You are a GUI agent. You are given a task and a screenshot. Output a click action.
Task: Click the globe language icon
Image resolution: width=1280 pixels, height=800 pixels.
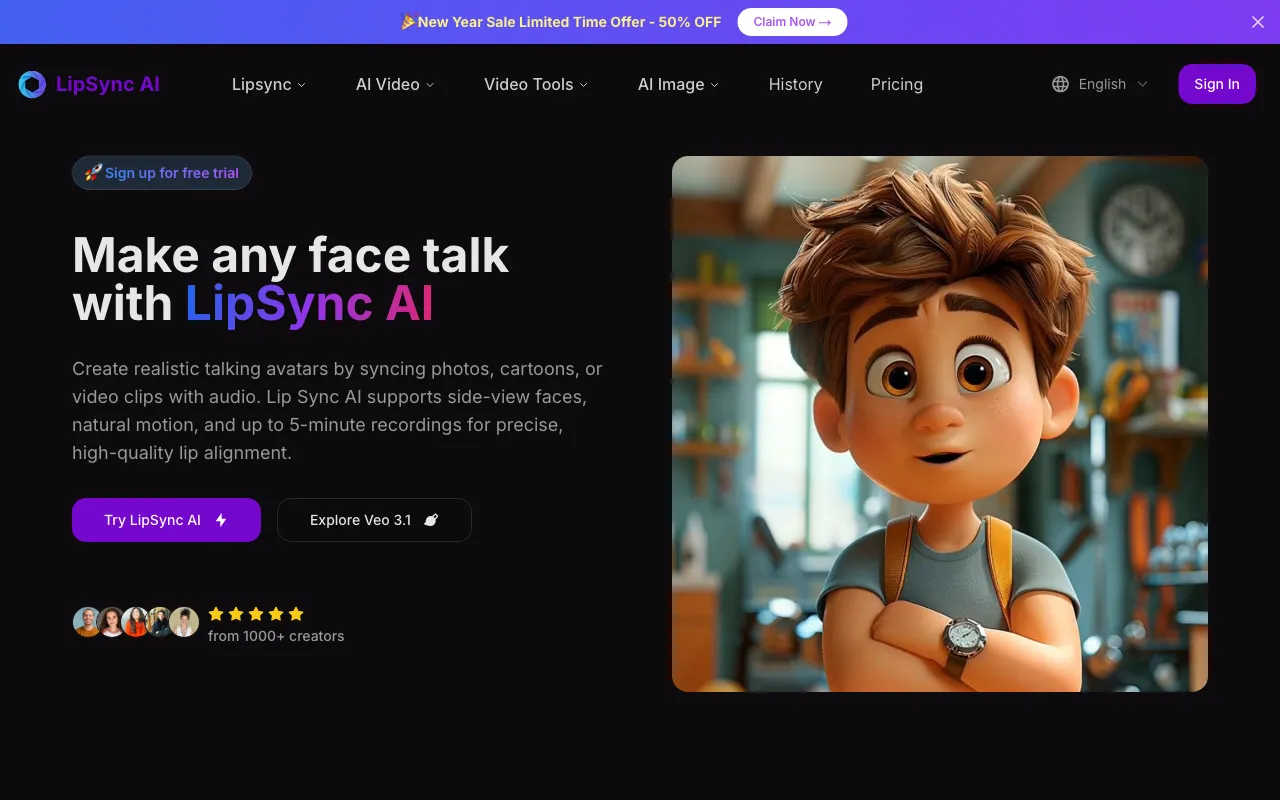(1061, 84)
